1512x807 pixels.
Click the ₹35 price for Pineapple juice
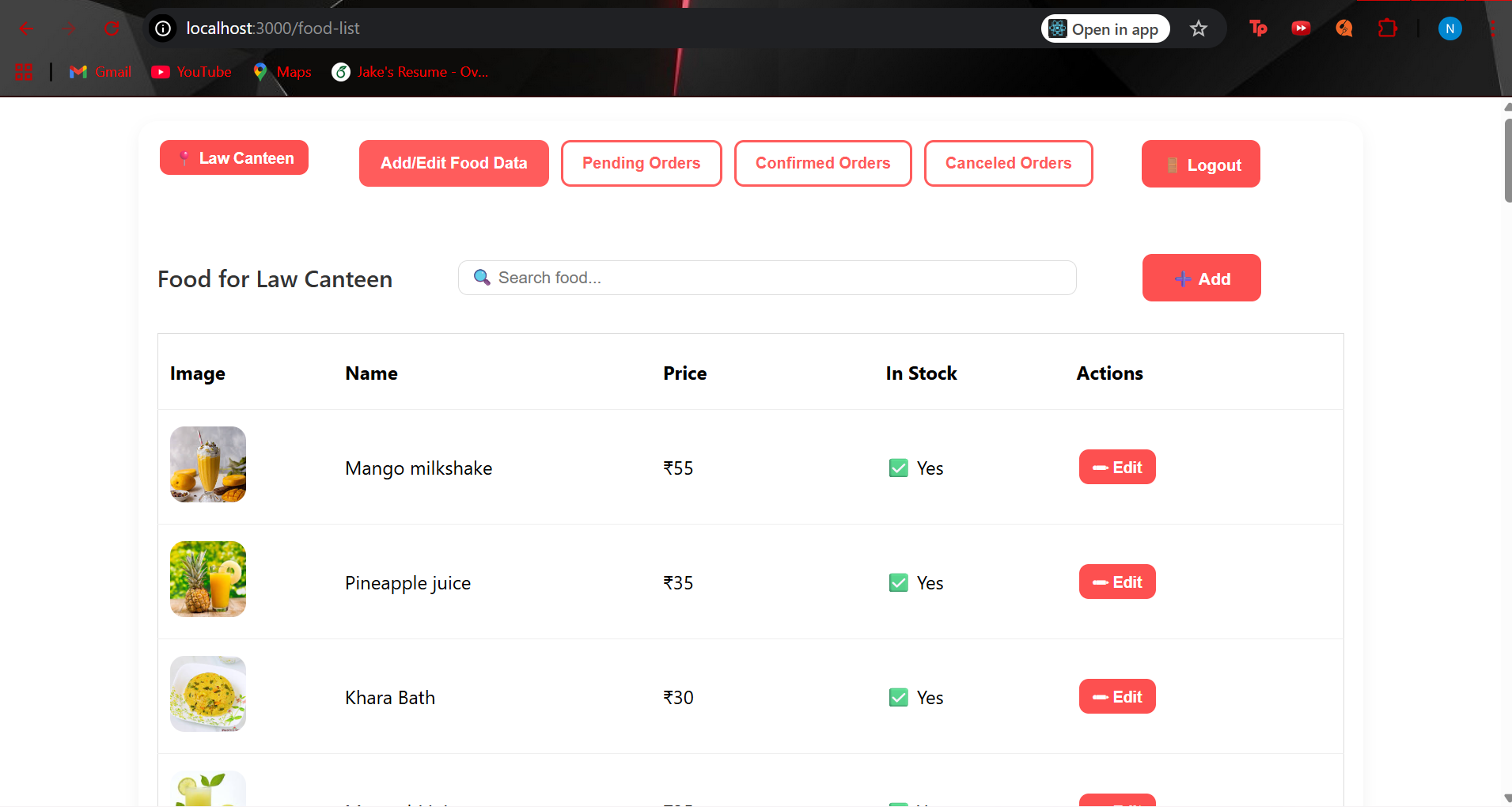click(678, 583)
